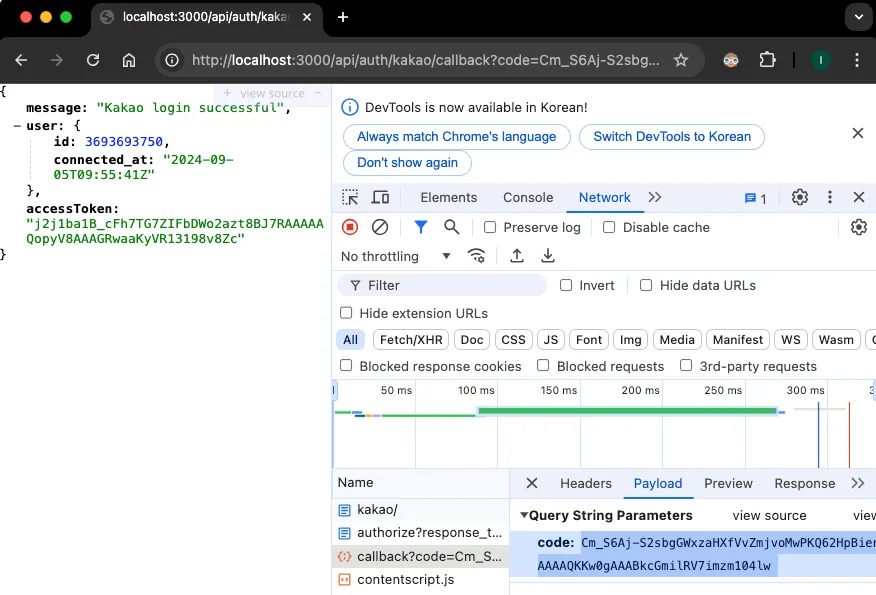The width and height of the screenshot is (876, 595).
Task: Click the record network log icon
Action: point(349,227)
